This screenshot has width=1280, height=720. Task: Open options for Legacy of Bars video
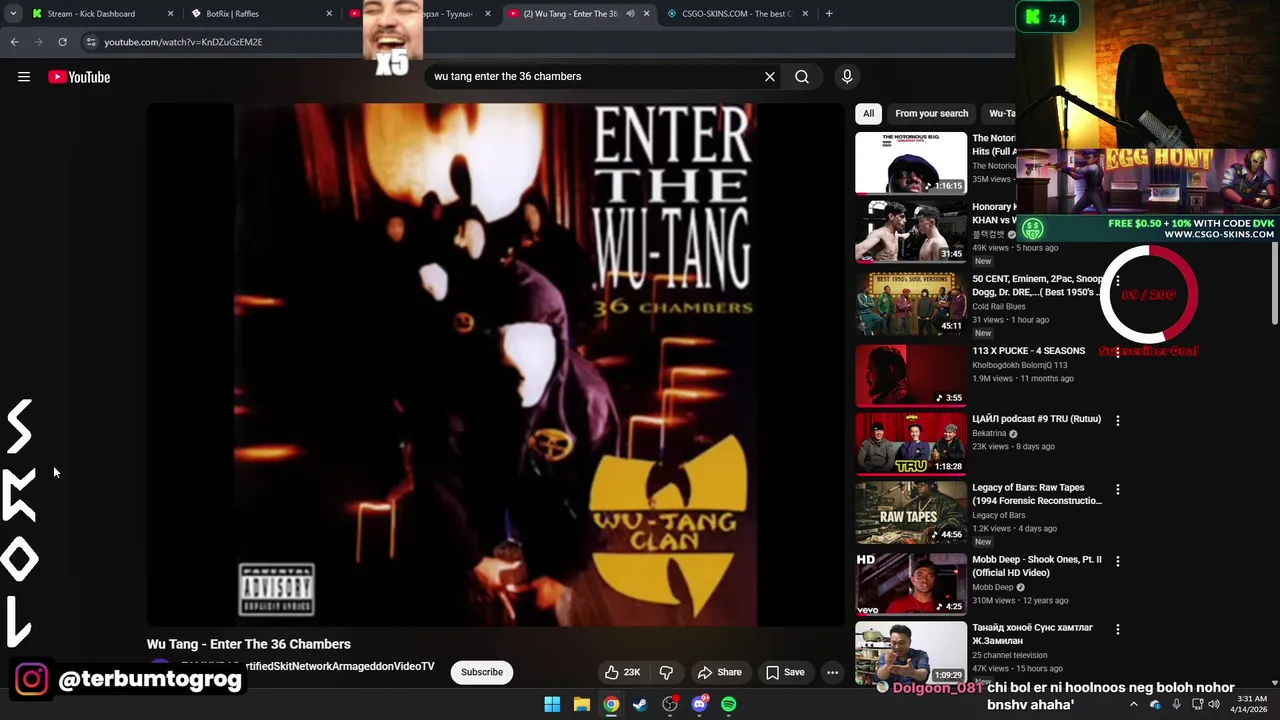(1118, 490)
